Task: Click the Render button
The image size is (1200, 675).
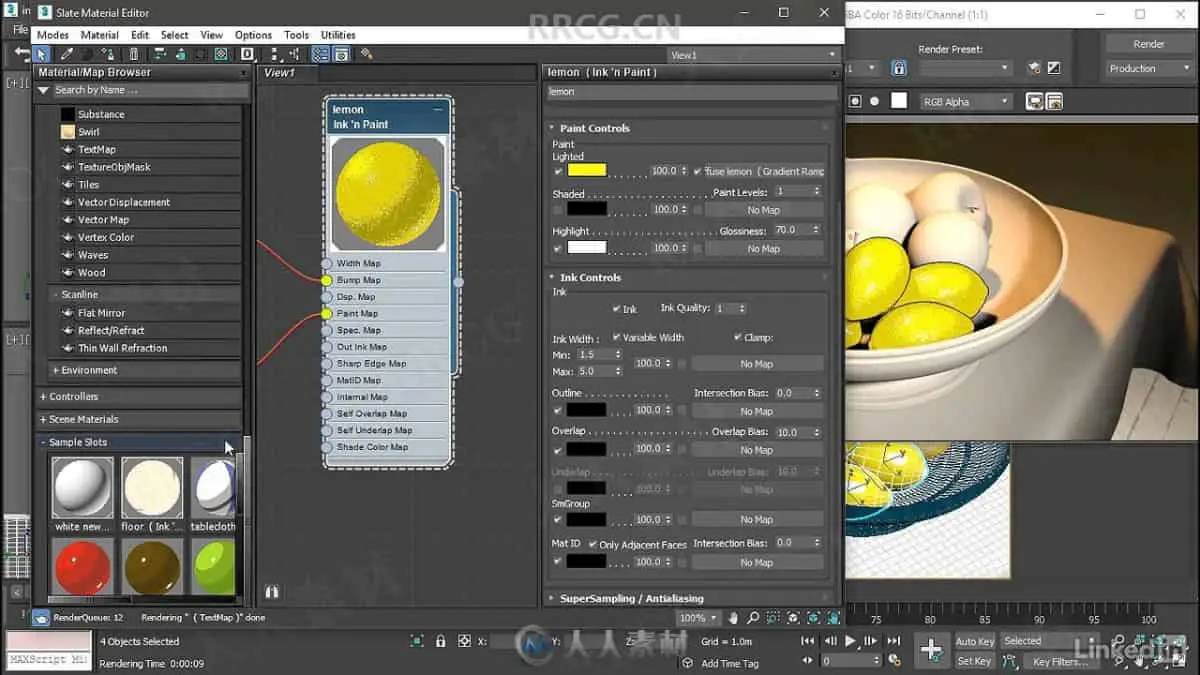Action: click(1148, 44)
